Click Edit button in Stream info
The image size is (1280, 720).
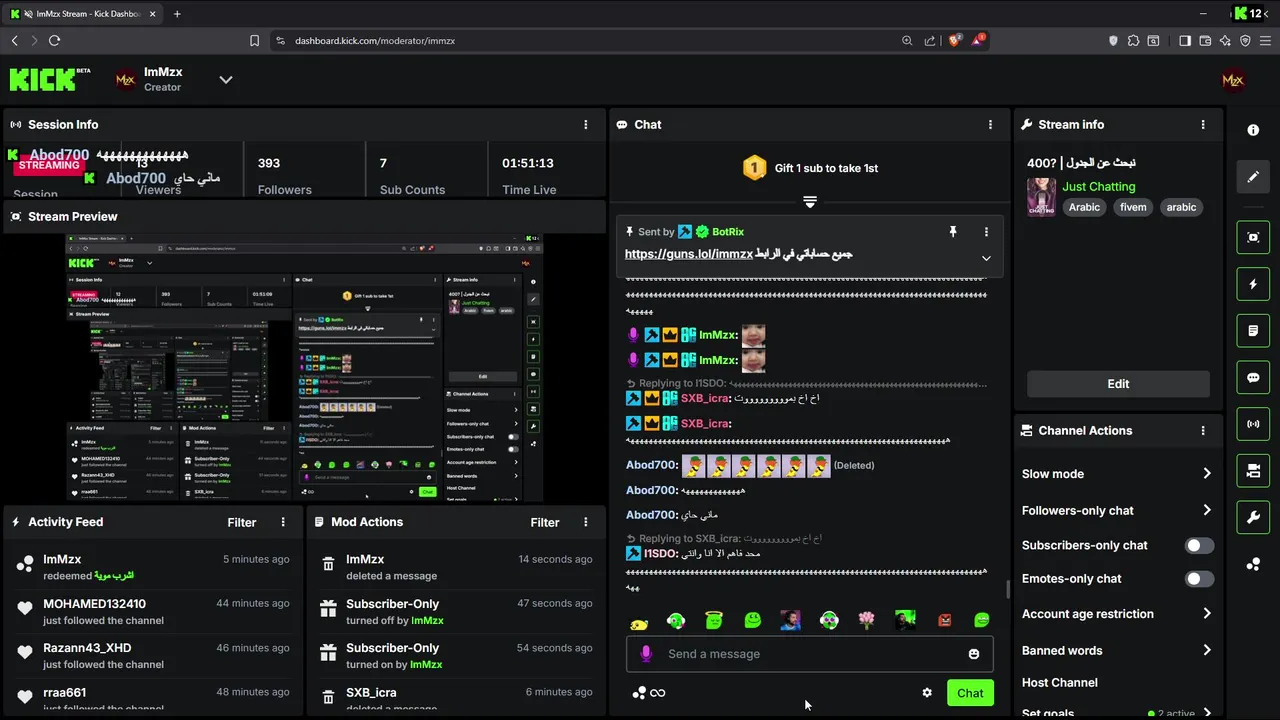(x=1118, y=384)
